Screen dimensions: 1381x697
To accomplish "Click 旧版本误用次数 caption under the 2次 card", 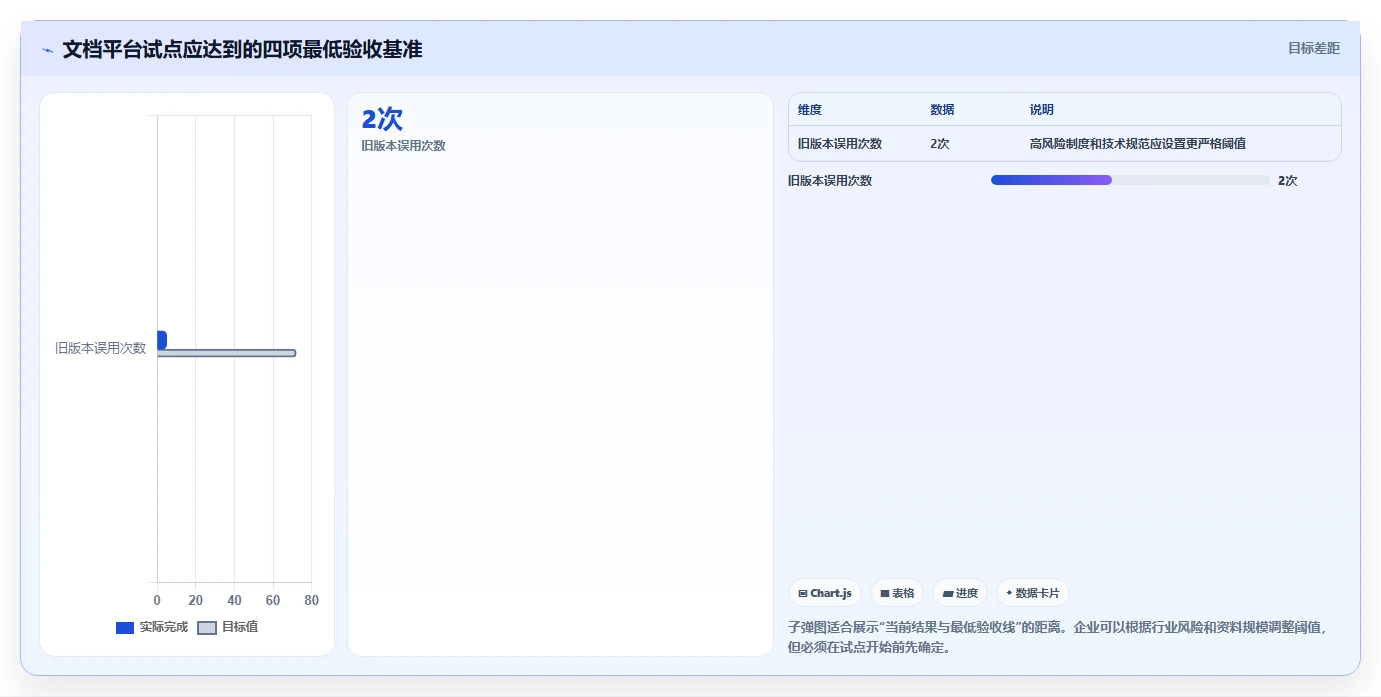I will coord(403,146).
